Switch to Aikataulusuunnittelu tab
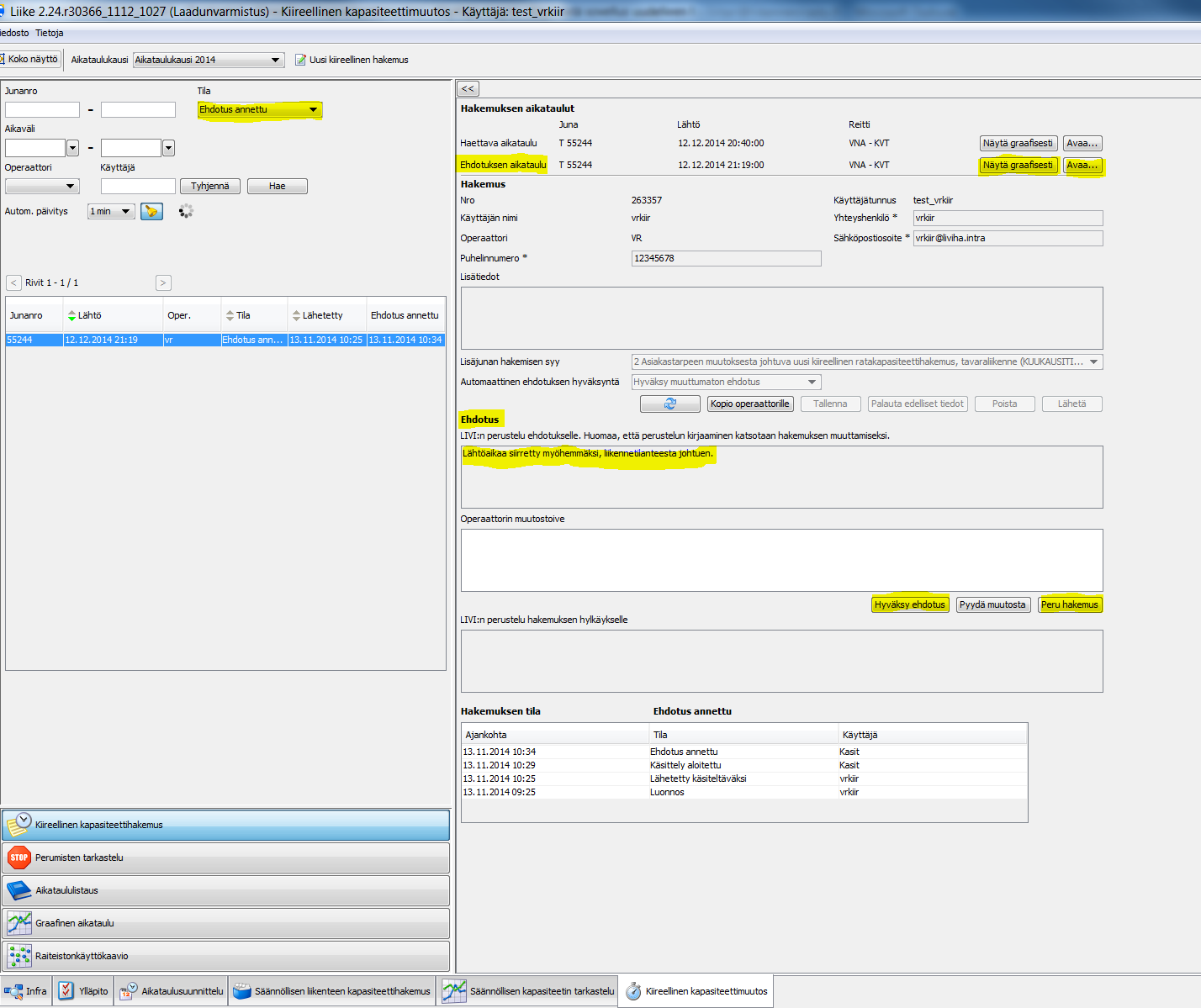Viewport: 1201px width, 1008px height. point(172,991)
